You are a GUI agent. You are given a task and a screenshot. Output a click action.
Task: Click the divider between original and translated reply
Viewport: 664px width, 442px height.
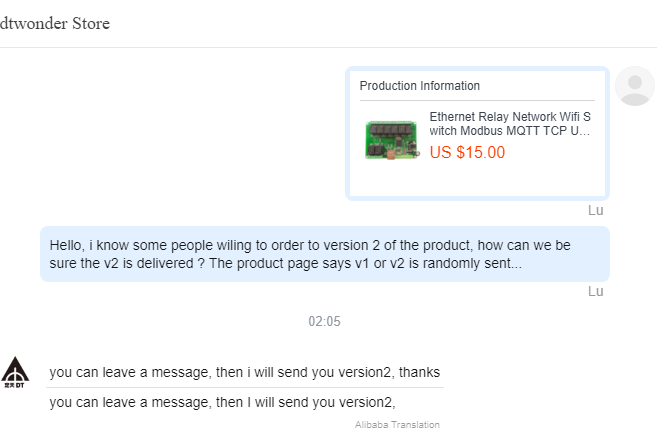pyautogui.click(x=245, y=387)
